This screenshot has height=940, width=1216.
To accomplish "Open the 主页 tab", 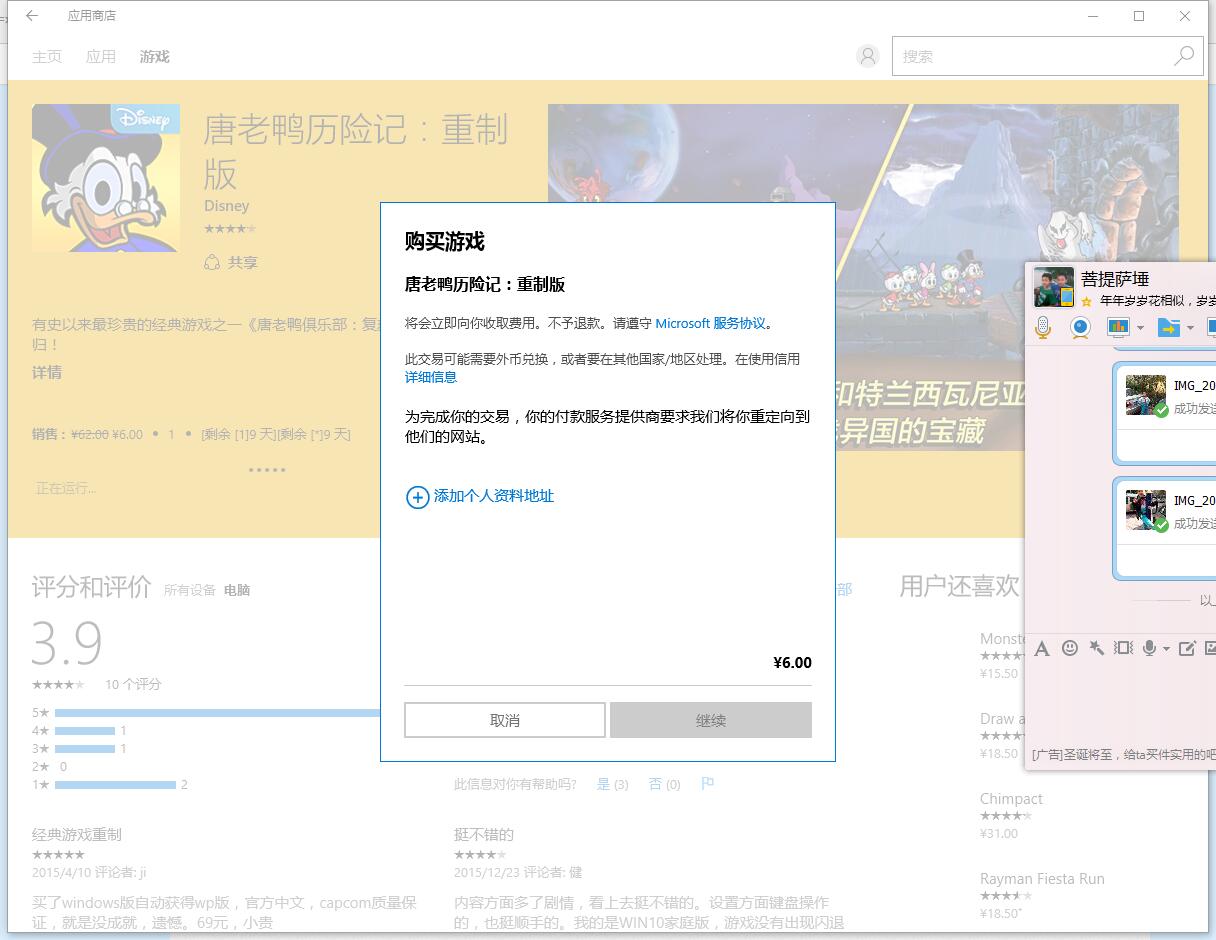I will pyautogui.click(x=47, y=57).
